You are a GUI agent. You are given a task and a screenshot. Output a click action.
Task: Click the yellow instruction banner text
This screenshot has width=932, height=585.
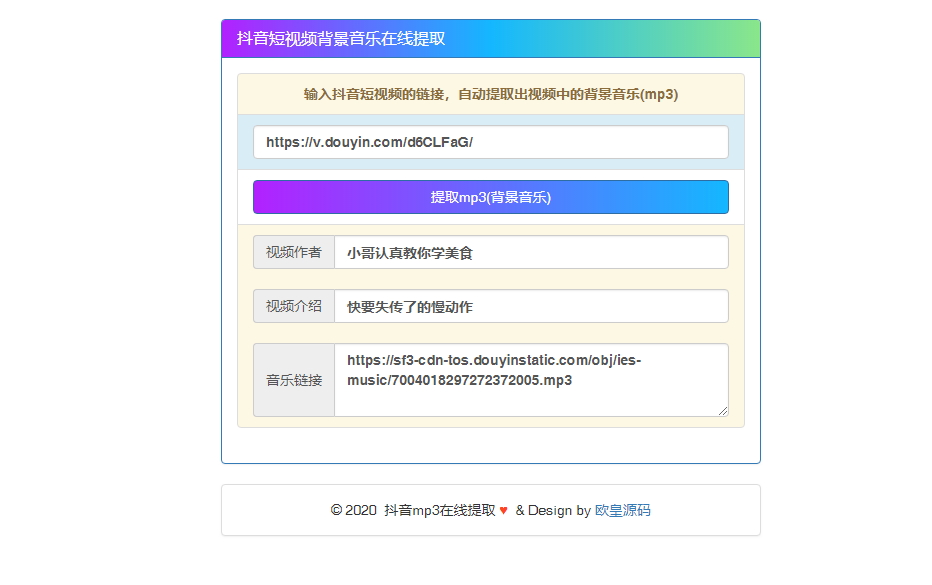pyautogui.click(x=489, y=93)
